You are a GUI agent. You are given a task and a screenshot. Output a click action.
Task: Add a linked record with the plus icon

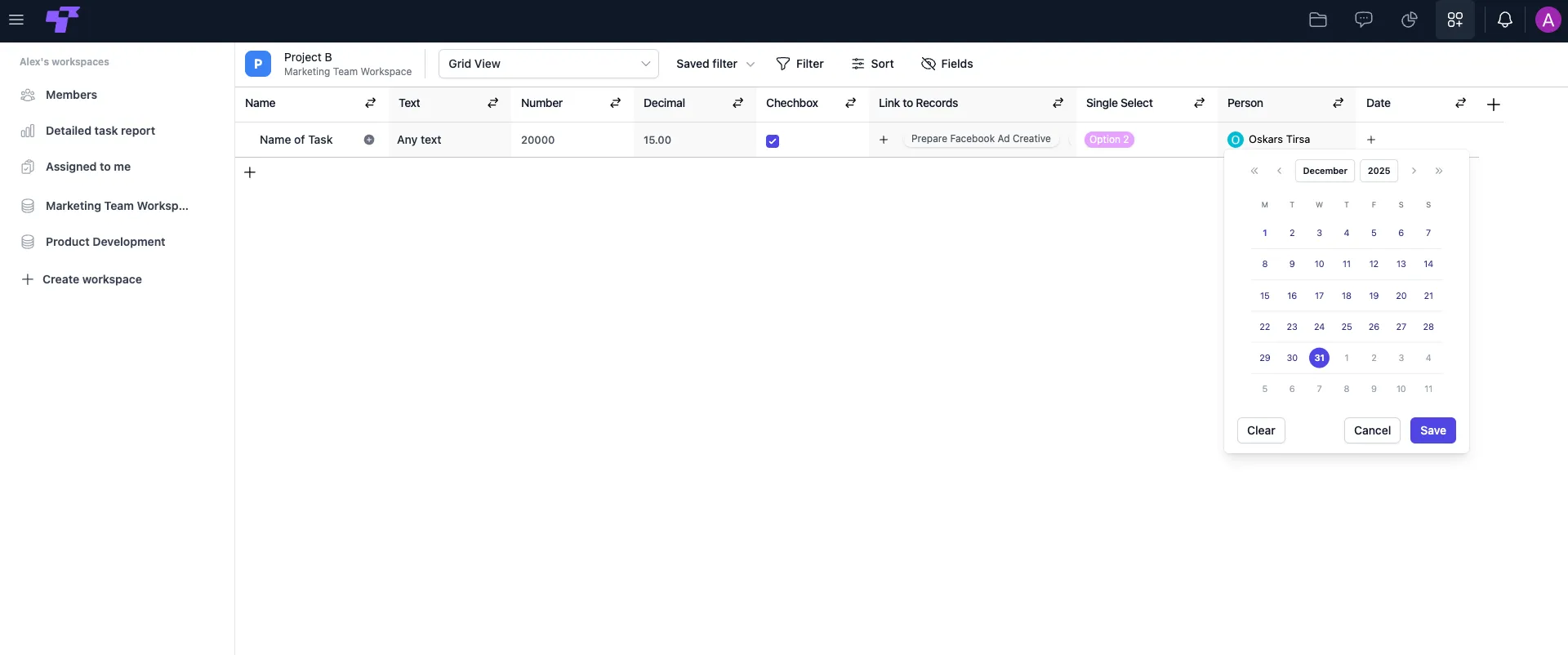coord(884,140)
